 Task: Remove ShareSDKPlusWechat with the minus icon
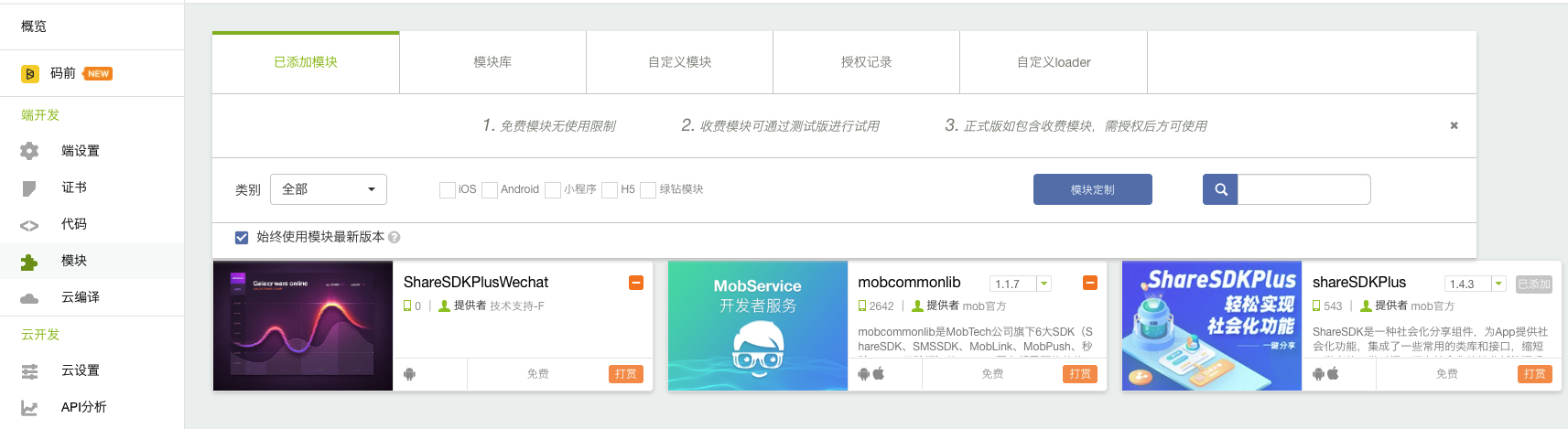[636, 283]
